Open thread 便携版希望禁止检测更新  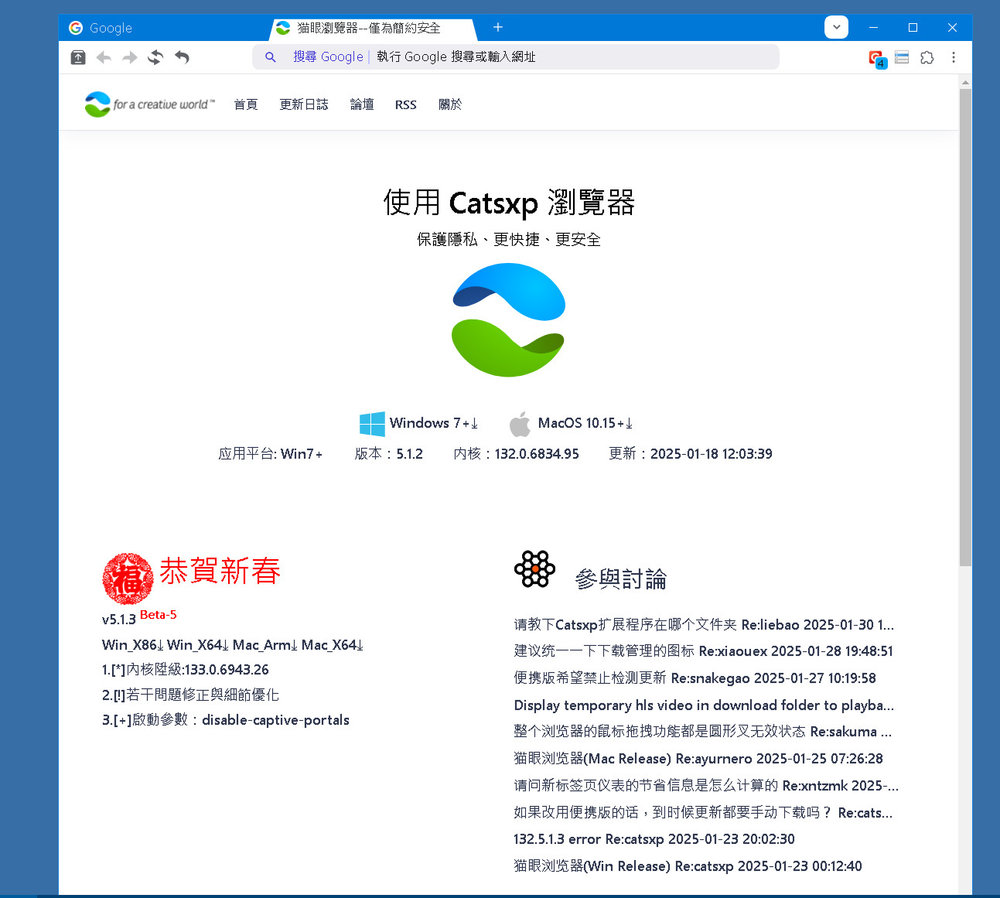click(695, 678)
